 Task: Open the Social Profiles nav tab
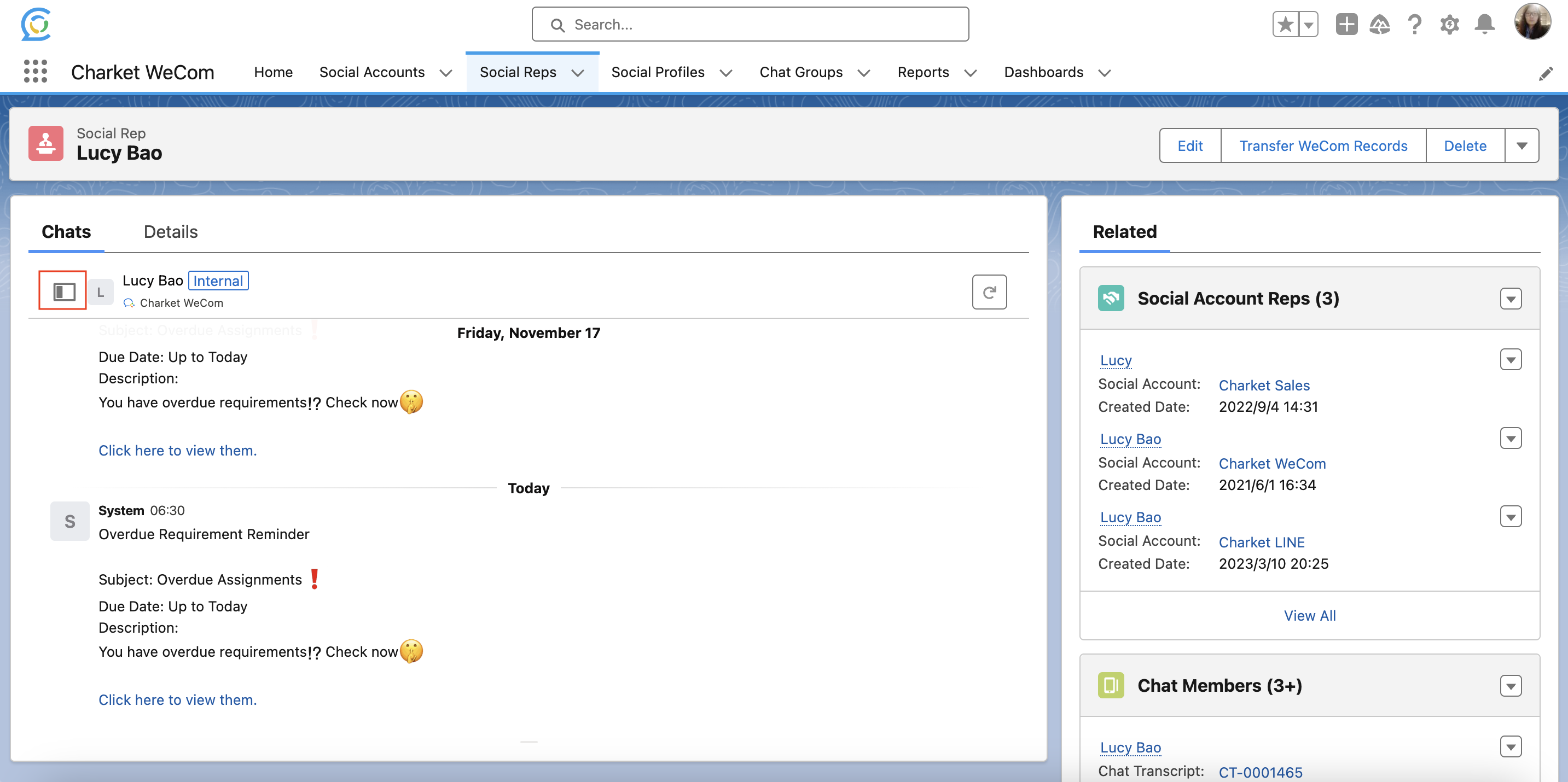coord(658,72)
